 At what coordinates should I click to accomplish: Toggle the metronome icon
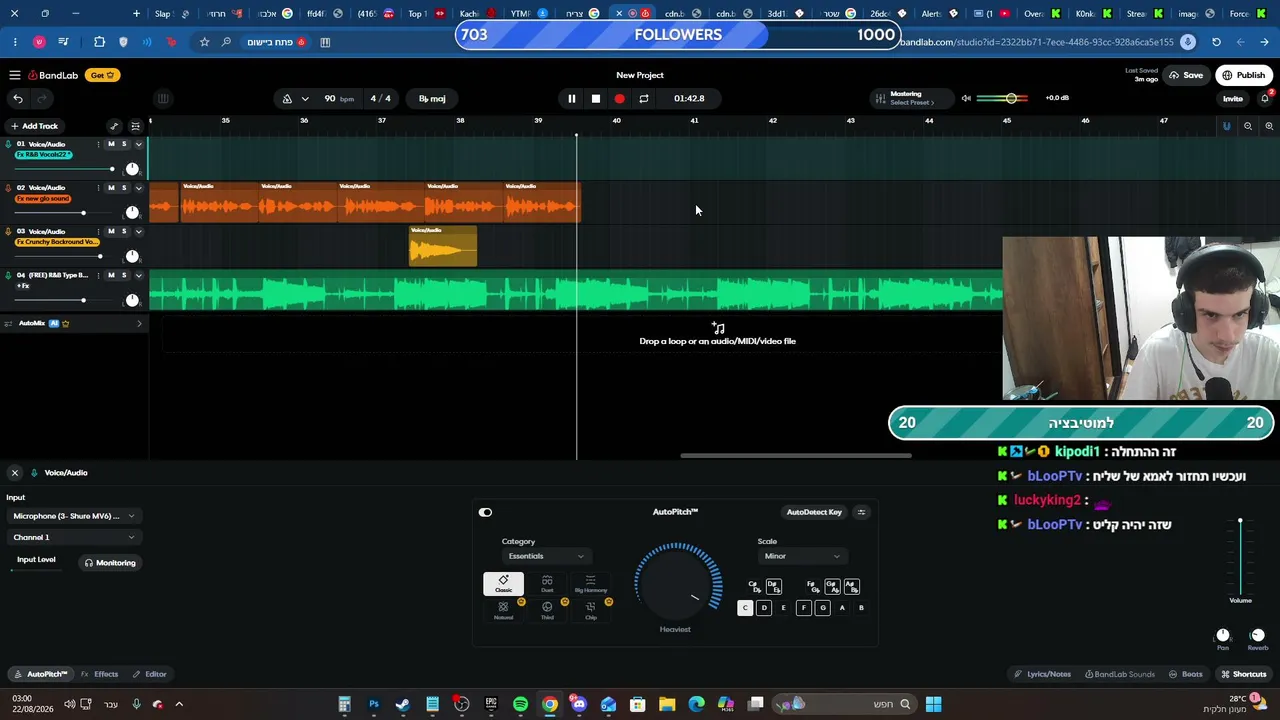coord(287,98)
